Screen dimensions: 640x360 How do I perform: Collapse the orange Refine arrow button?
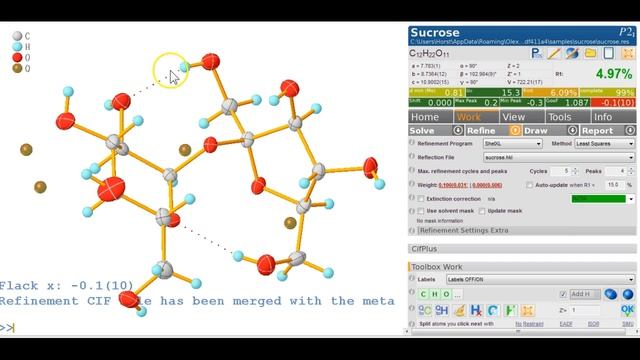coord(515,130)
